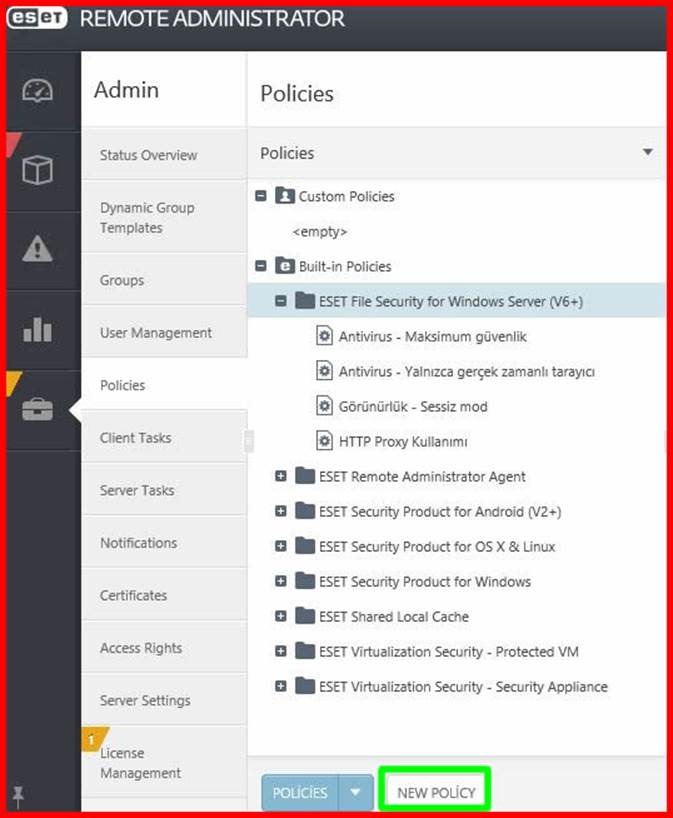
Task: Open Notifications menu item
Action: pyautogui.click(x=164, y=543)
